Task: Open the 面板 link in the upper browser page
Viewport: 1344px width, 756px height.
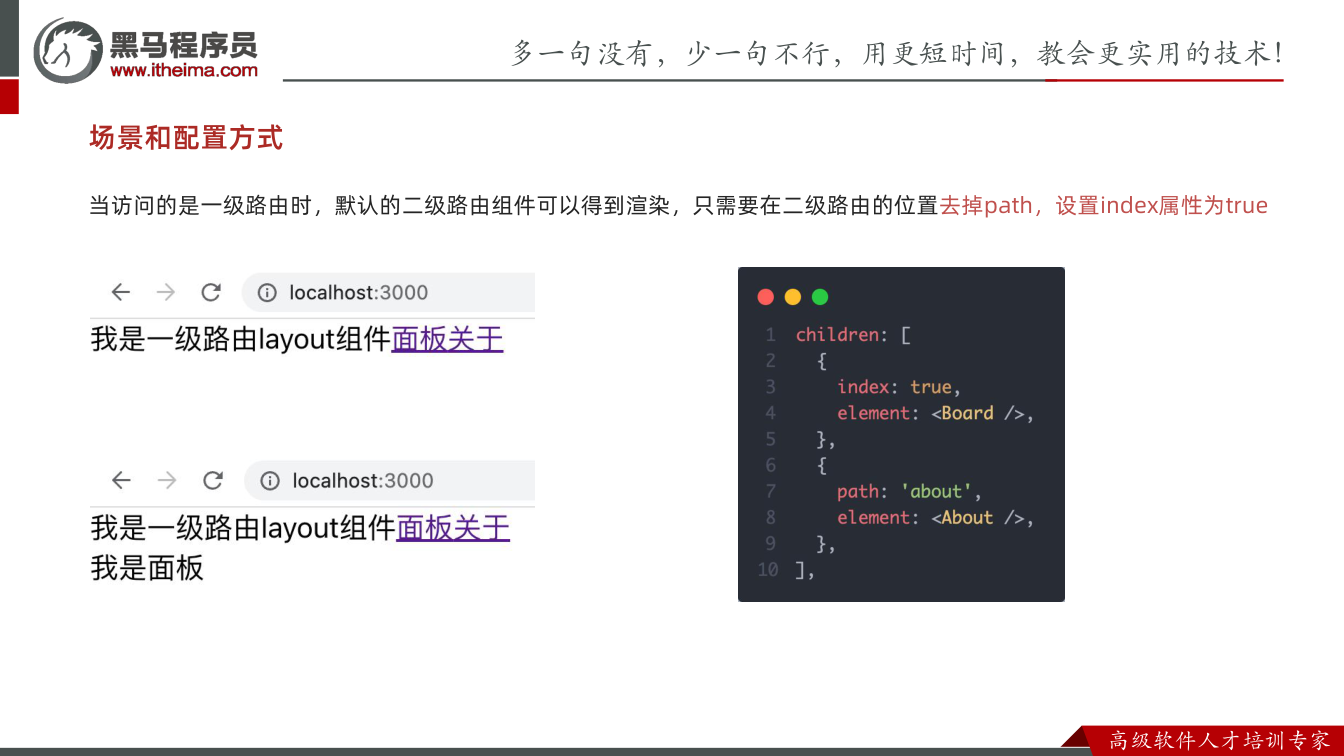Action: pyautogui.click(x=419, y=340)
